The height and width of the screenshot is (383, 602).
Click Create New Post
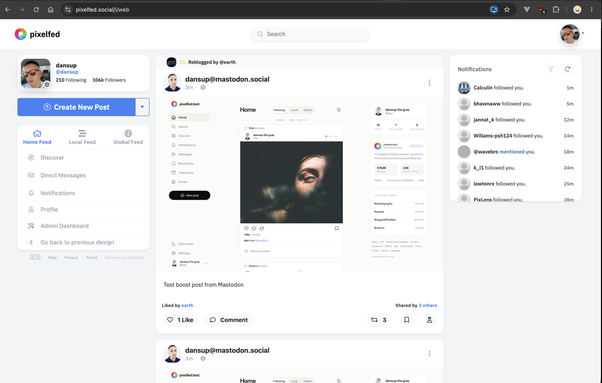click(x=76, y=107)
